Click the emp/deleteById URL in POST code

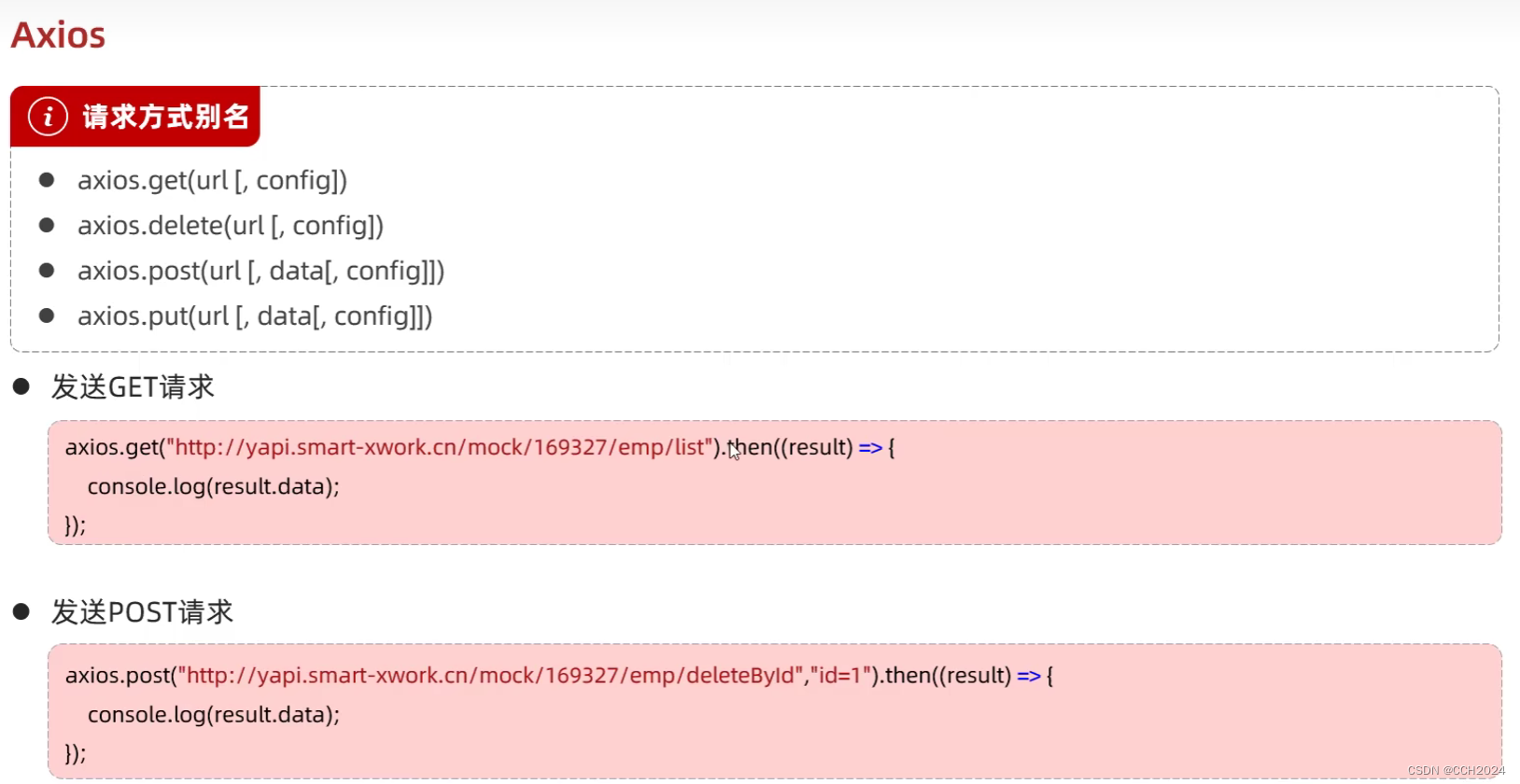pos(491,675)
